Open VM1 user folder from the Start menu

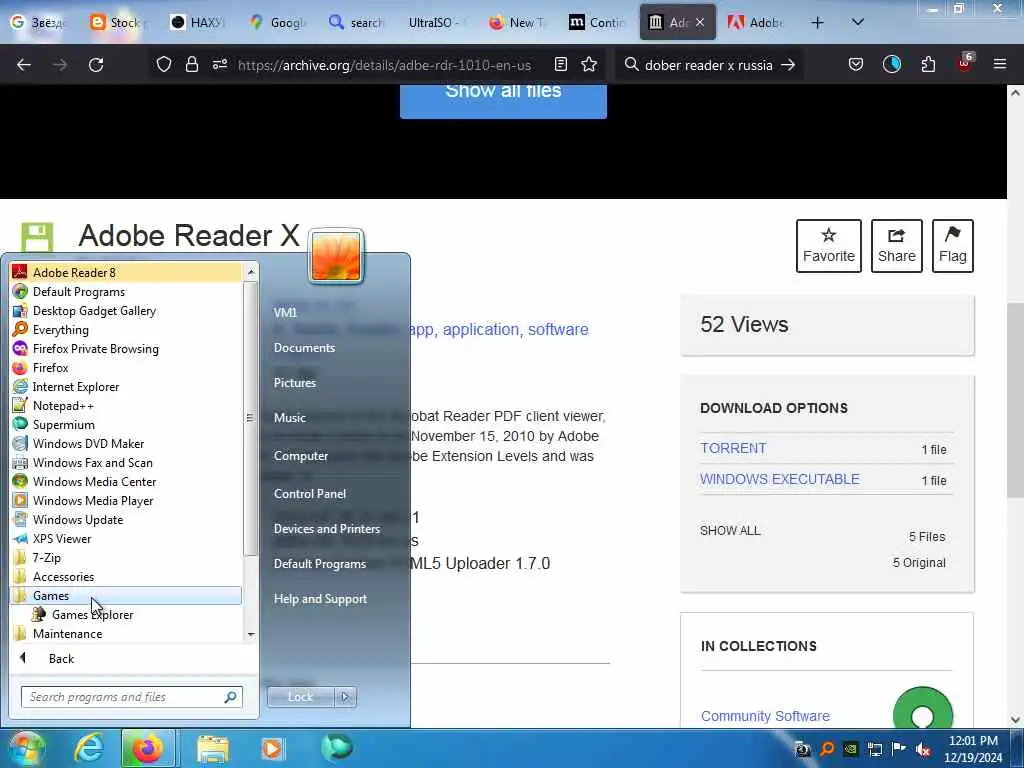click(285, 312)
